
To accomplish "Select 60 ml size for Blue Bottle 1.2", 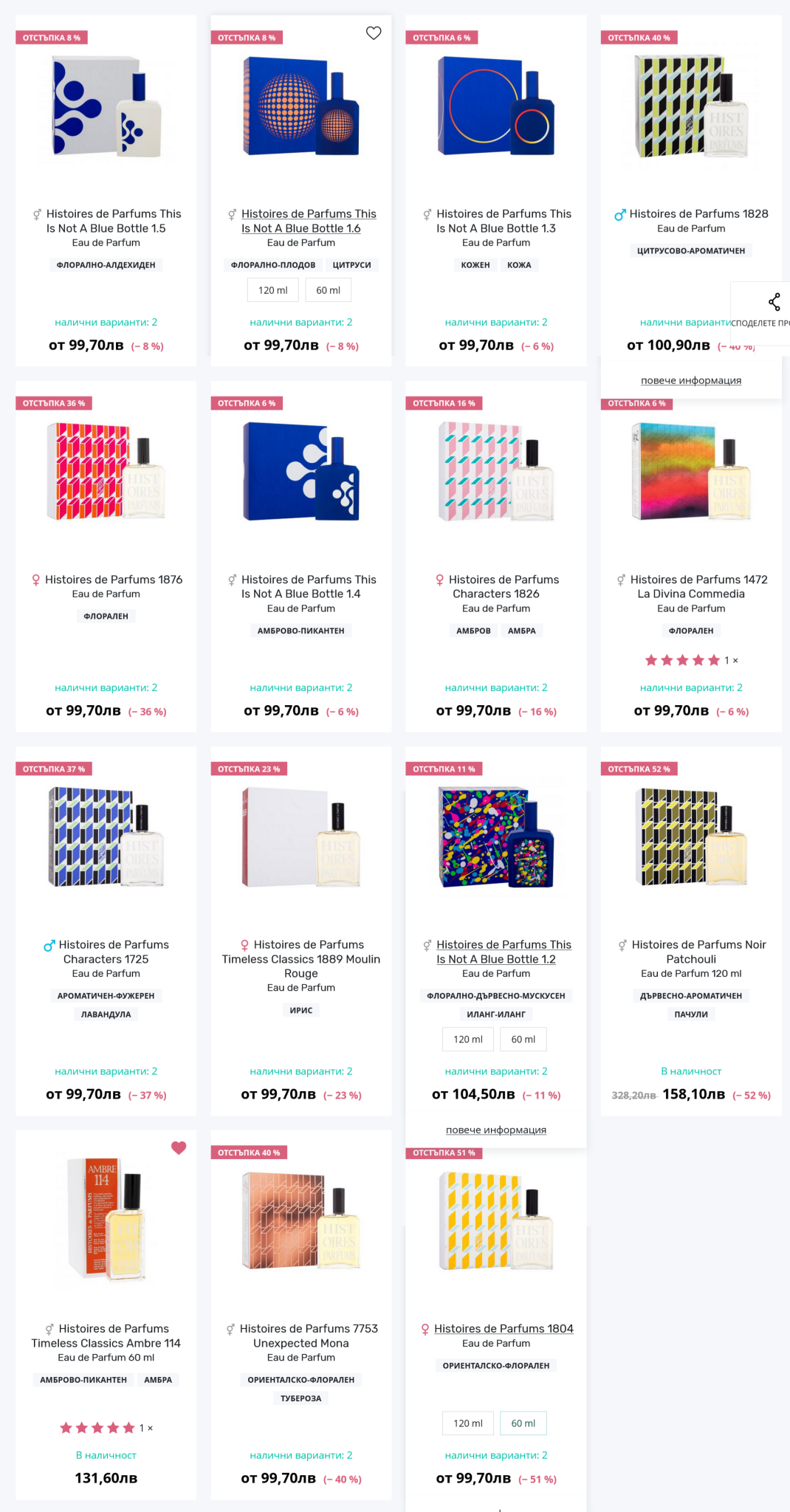I will coord(523,1039).
